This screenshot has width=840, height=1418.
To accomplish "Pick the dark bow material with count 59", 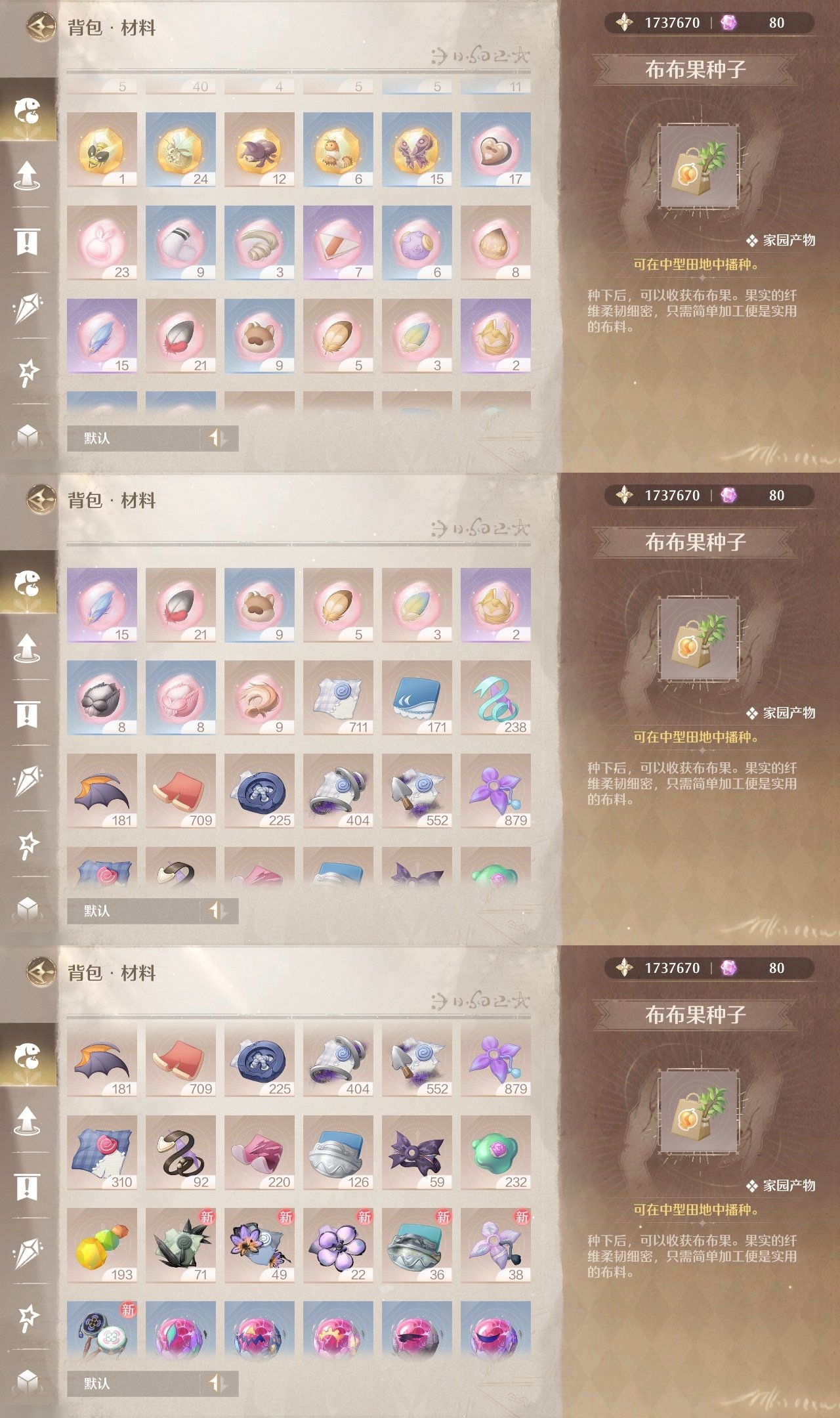I will pyautogui.click(x=417, y=1153).
